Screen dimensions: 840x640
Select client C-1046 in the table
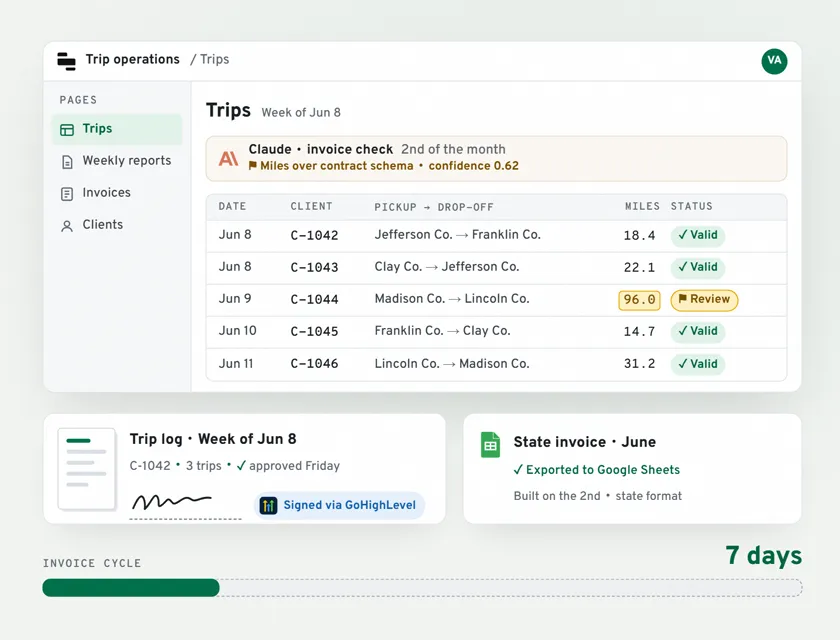point(314,364)
